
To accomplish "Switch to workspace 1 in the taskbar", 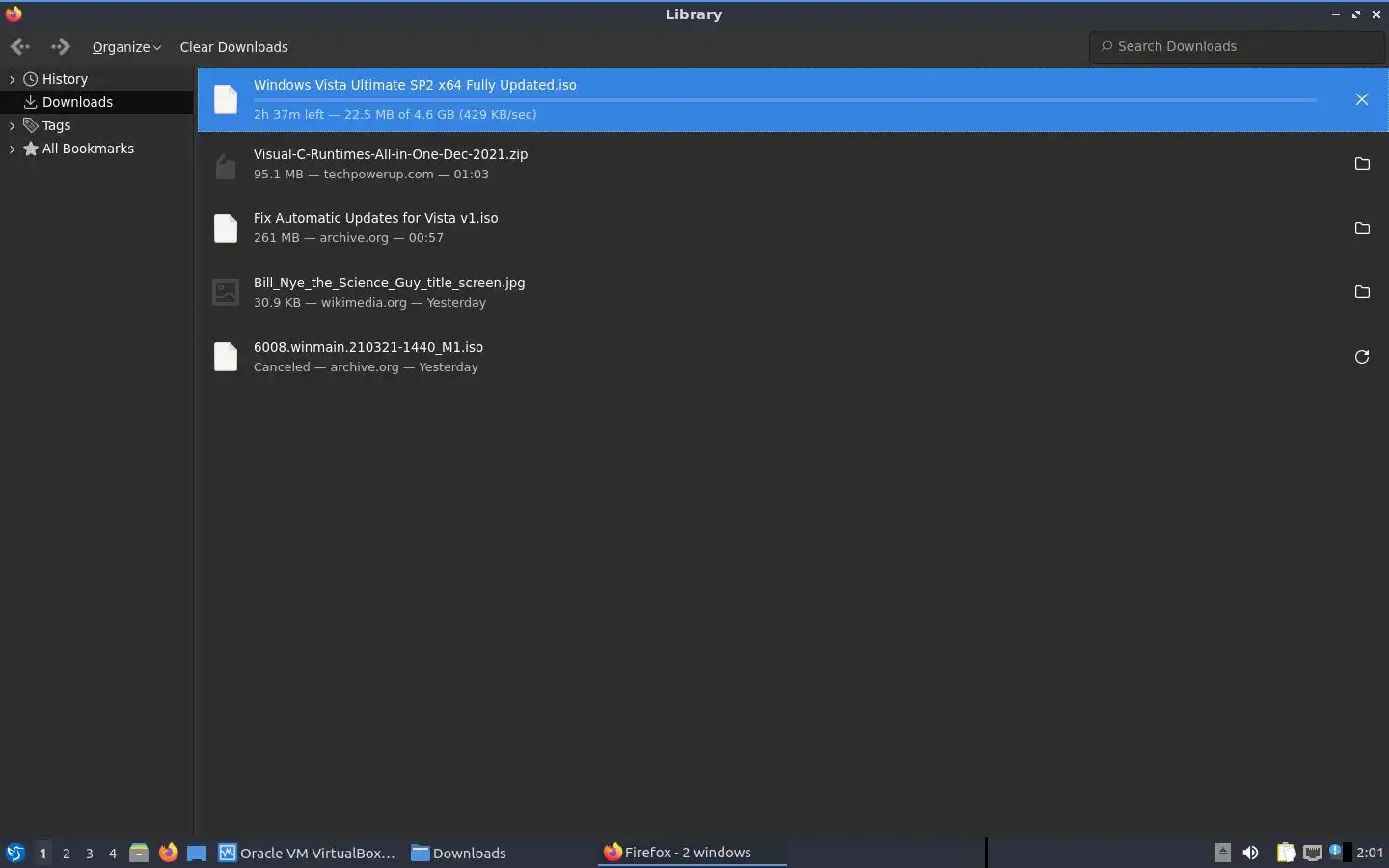I will pos(42,853).
